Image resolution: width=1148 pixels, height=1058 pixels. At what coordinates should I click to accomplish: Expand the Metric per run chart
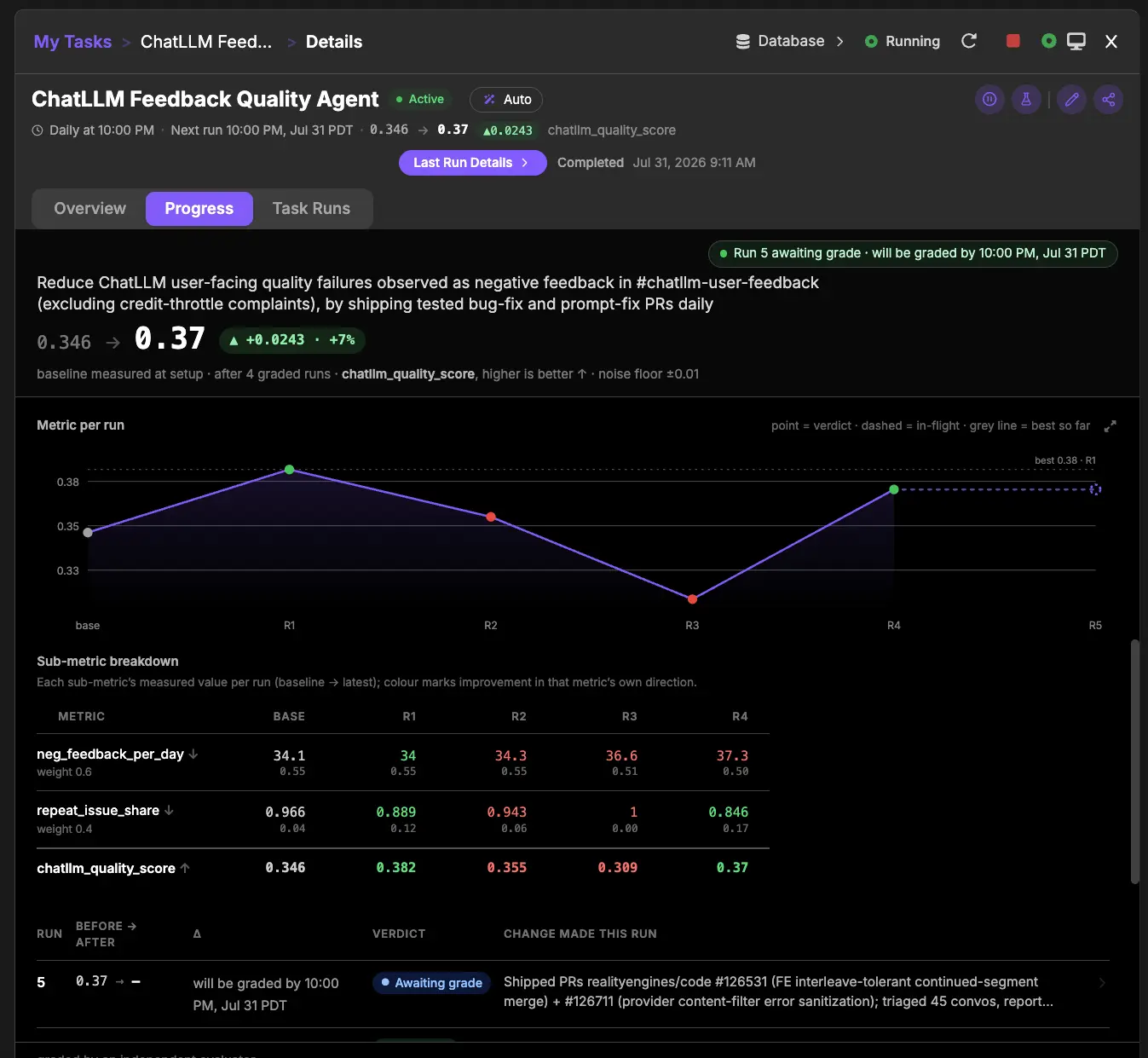point(1110,425)
